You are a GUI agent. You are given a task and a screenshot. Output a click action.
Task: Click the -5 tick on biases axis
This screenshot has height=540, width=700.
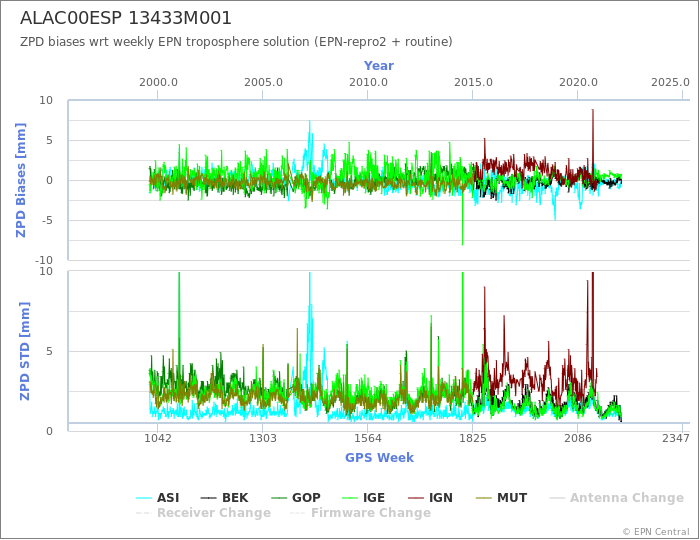click(x=47, y=220)
